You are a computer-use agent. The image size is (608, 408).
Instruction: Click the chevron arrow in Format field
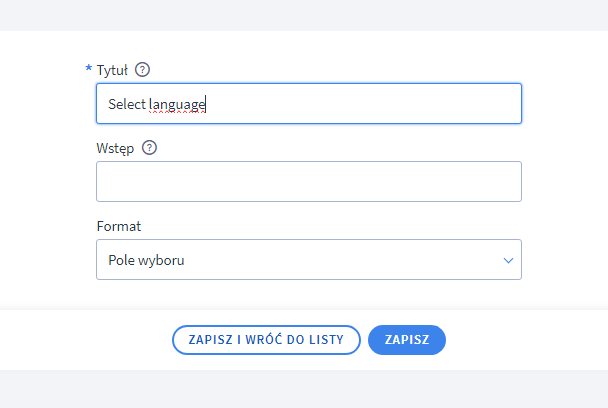click(x=508, y=260)
